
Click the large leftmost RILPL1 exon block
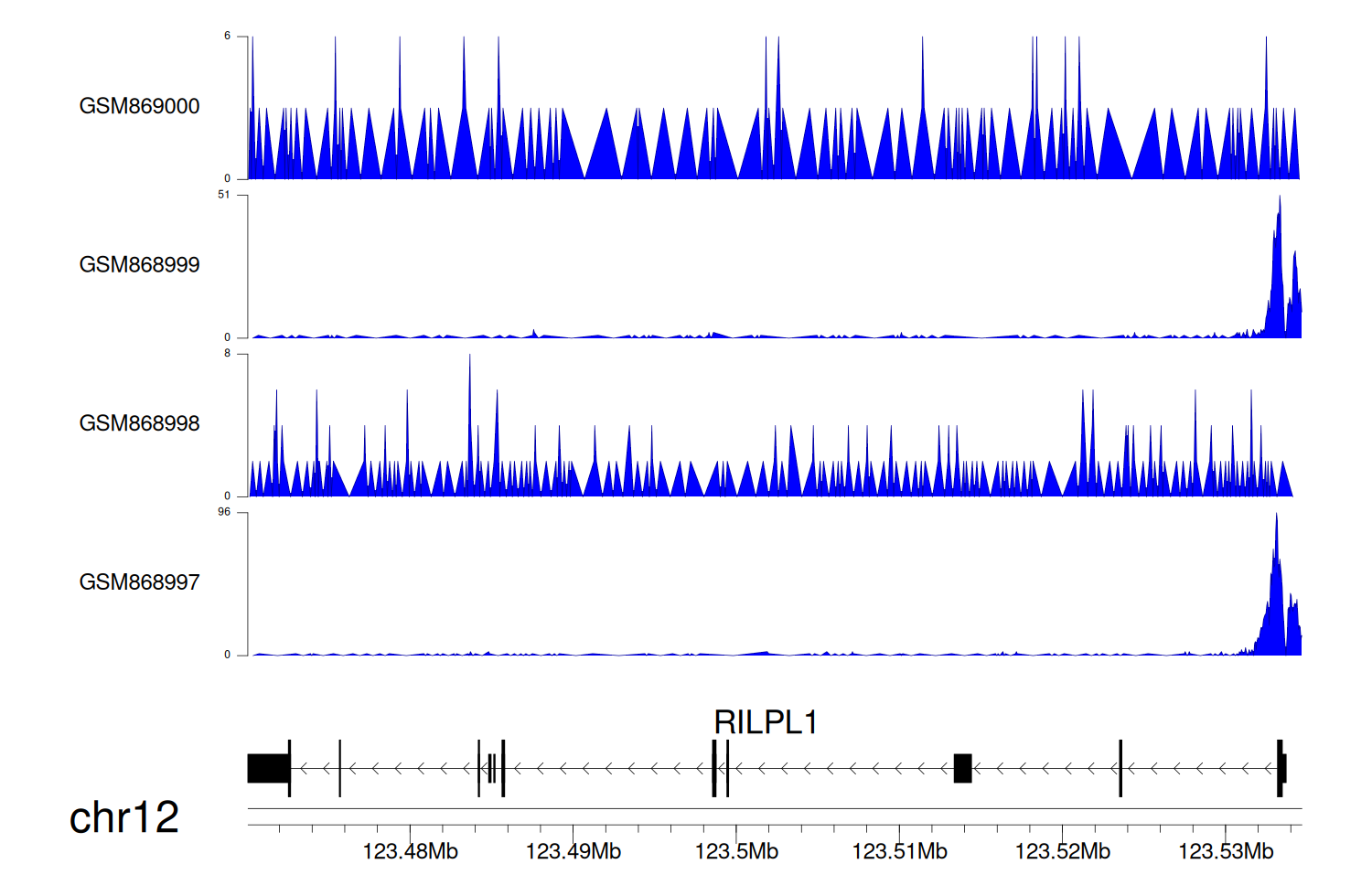pos(268,768)
